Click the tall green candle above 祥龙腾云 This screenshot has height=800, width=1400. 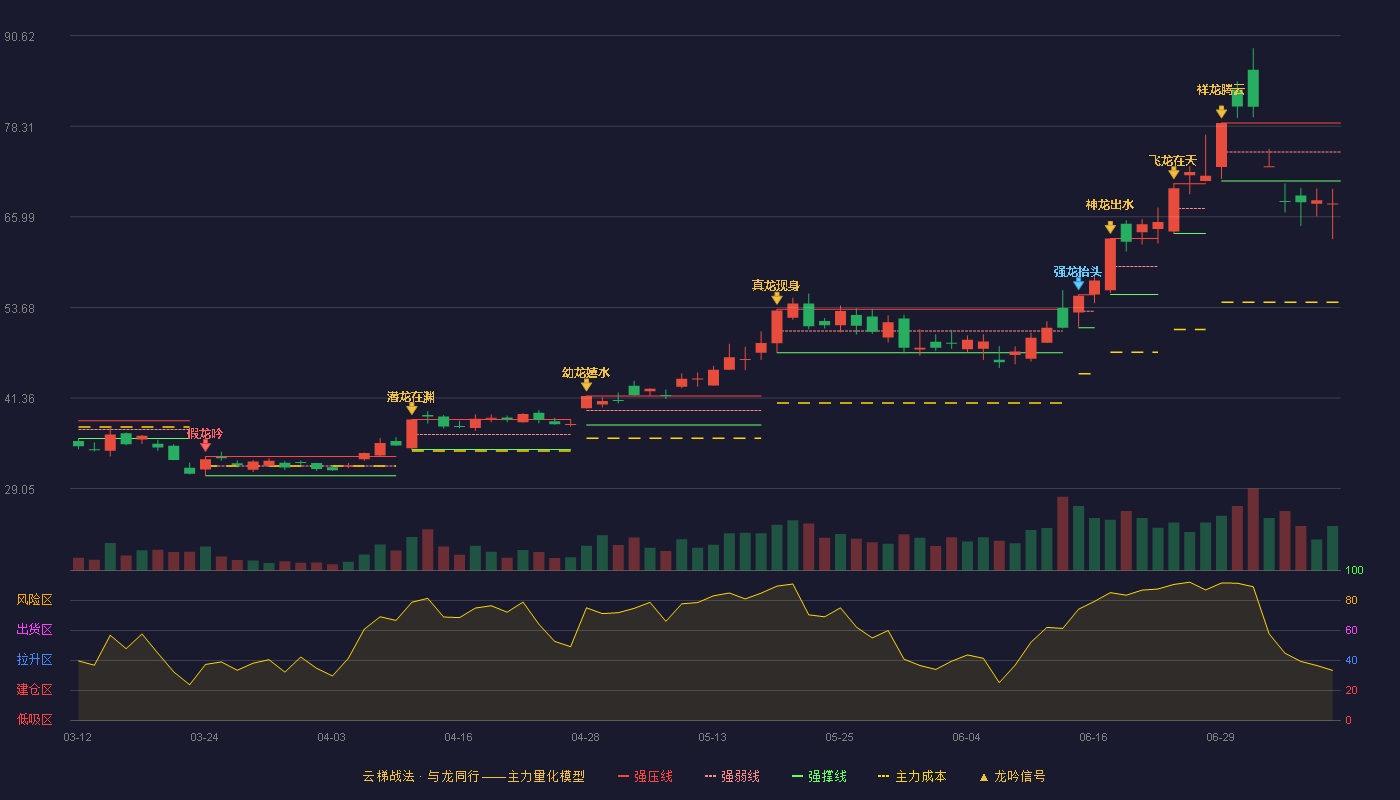(x=1253, y=88)
